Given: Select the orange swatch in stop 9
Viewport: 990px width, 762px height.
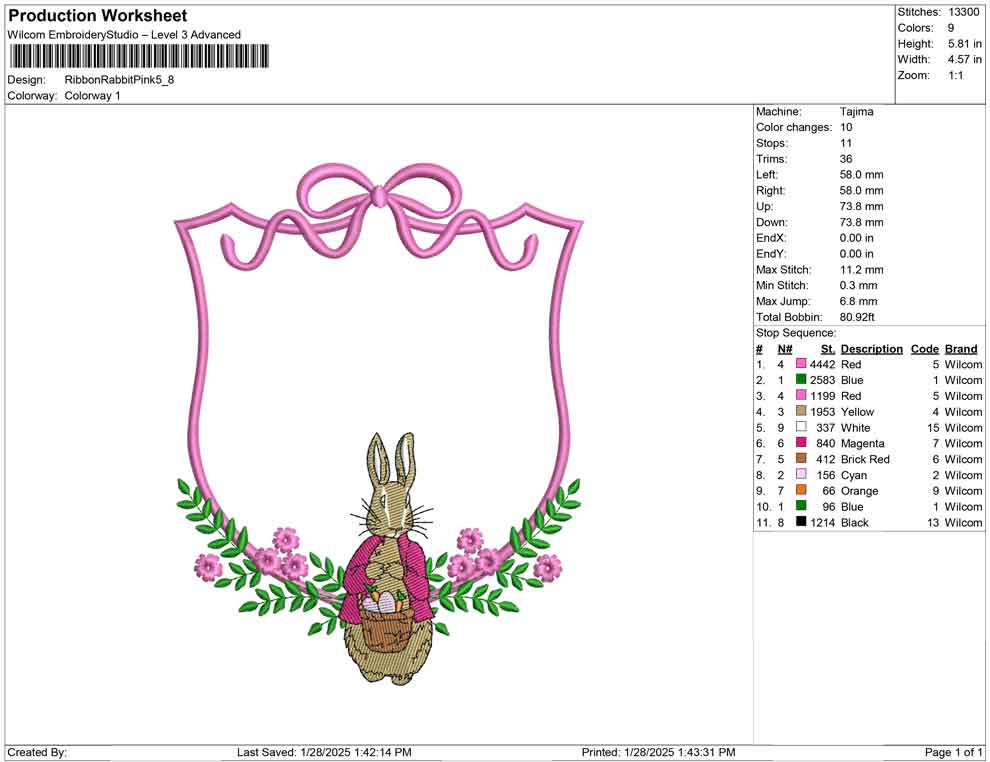Looking at the screenshot, I should click(x=801, y=490).
